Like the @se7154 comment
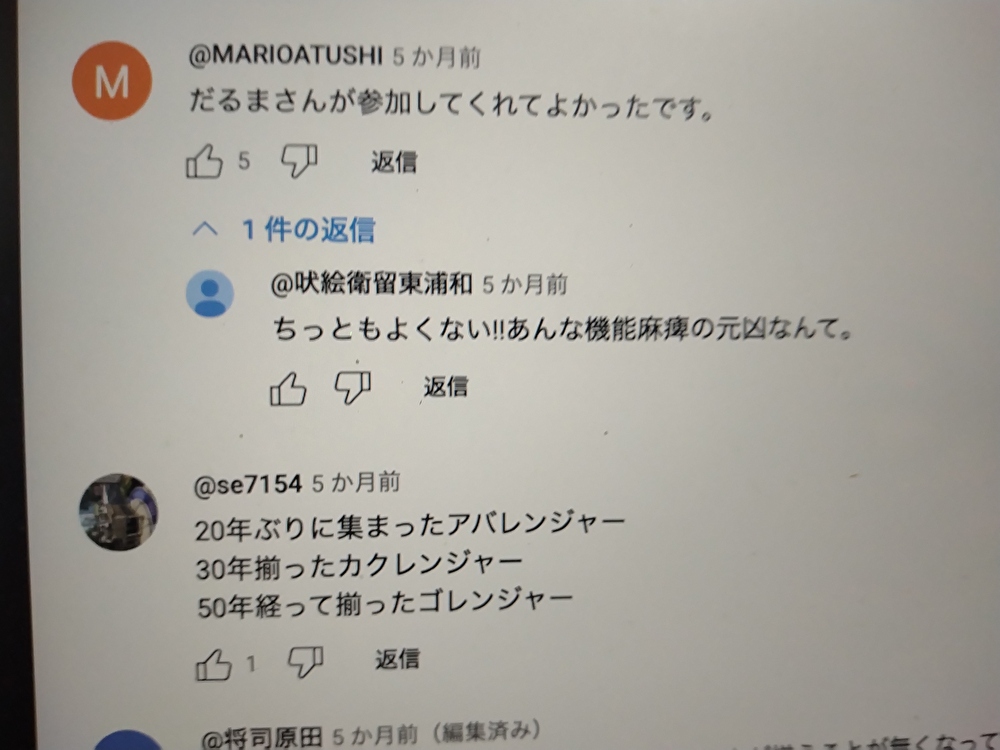This screenshot has height=750, width=1000. [213, 665]
